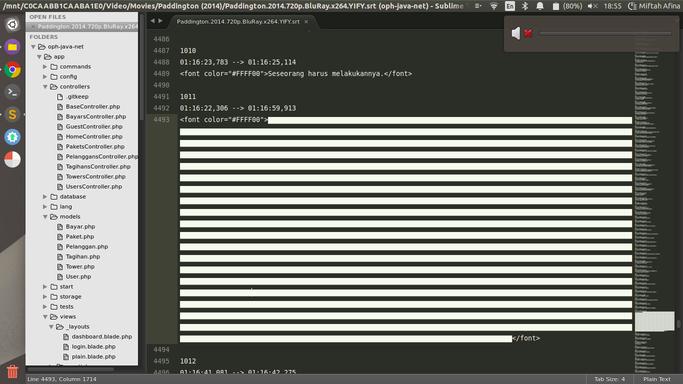The image size is (683, 384).
Task: Open Files manager from the launcher
Action: [12, 47]
